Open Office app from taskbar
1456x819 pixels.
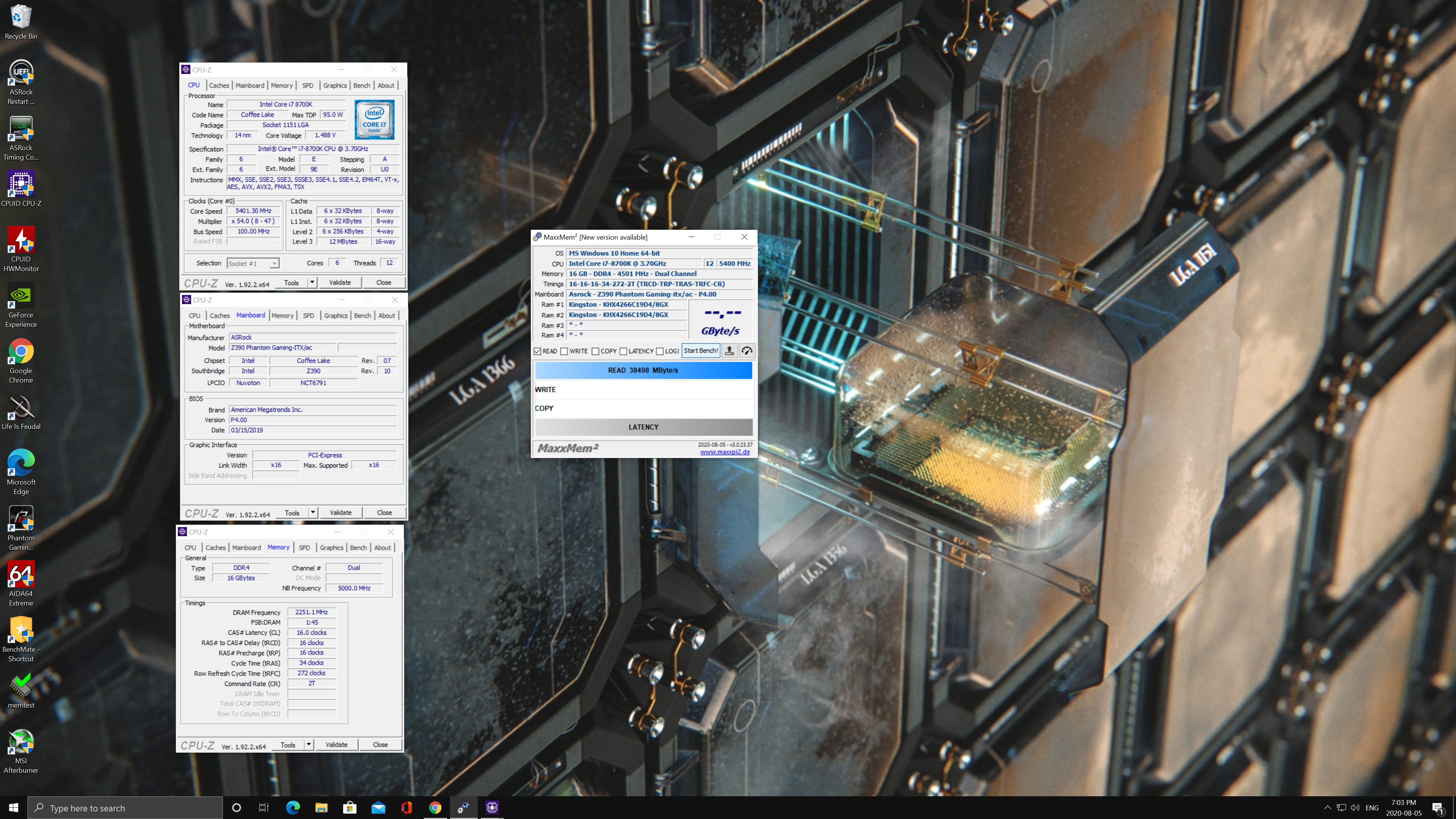click(406, 808)
